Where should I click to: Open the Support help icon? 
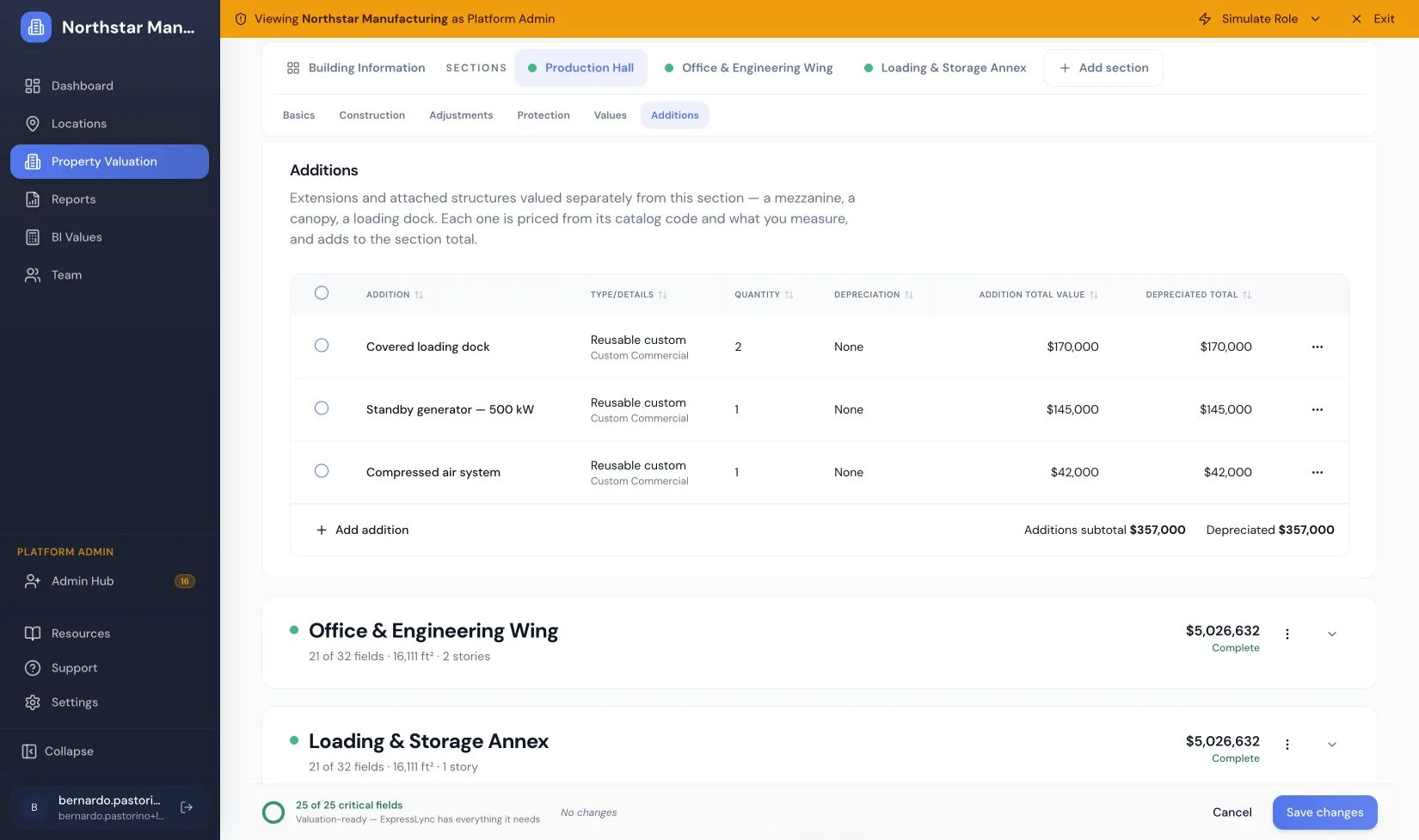pyautogui.click(x=33, y=668)
